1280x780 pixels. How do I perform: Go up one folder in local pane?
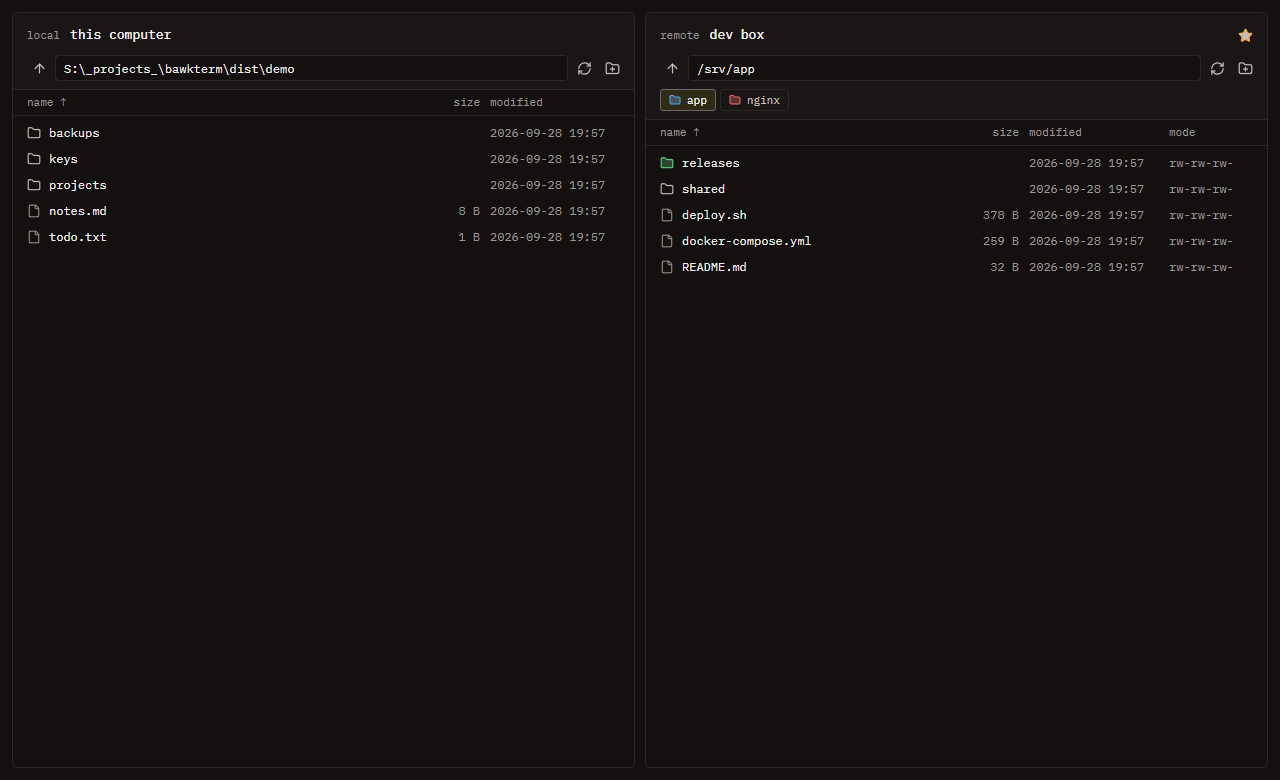[39, 69]
